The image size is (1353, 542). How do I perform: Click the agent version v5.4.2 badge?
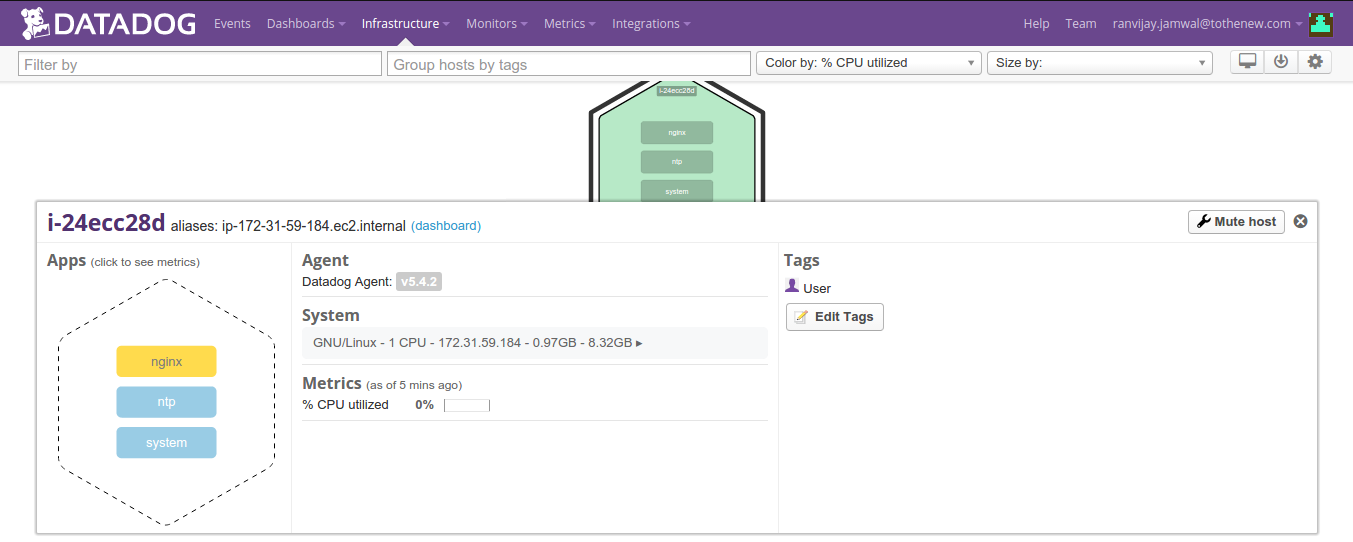tap(419, 282)
